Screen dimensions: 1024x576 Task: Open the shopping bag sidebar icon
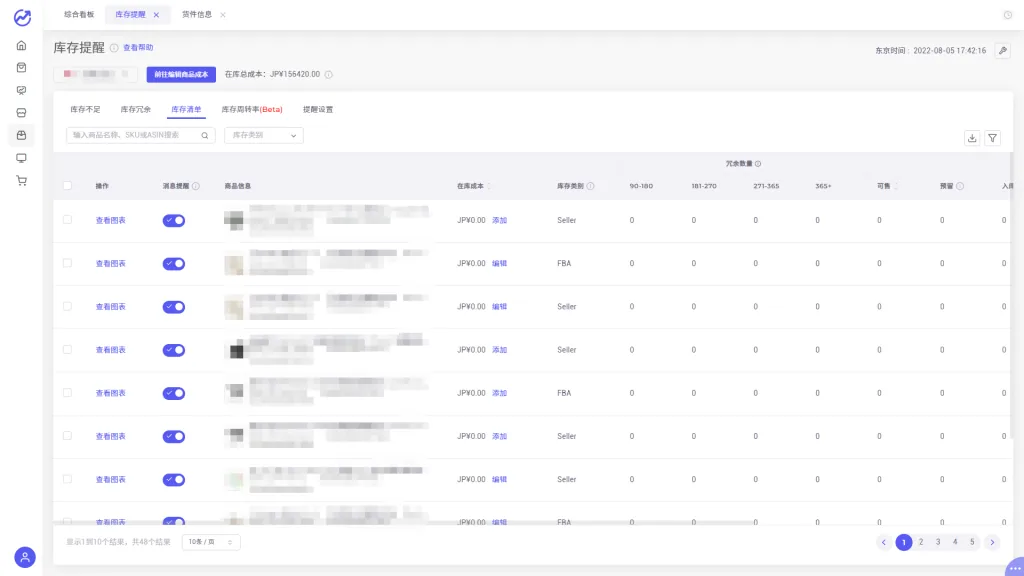click(x=22, y=68)
